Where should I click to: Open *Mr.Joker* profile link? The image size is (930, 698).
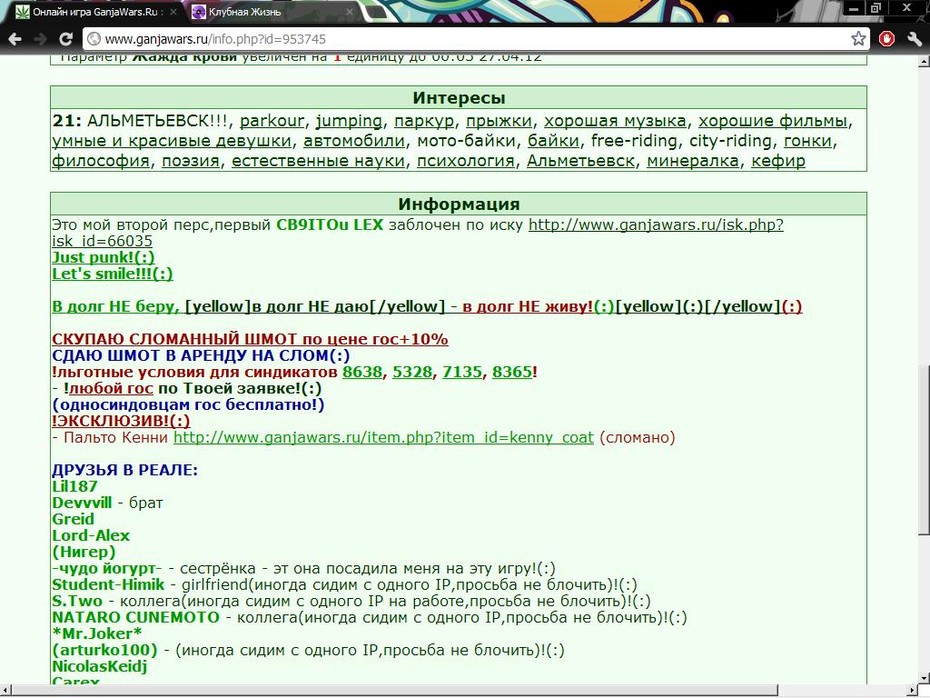[97, 635]
